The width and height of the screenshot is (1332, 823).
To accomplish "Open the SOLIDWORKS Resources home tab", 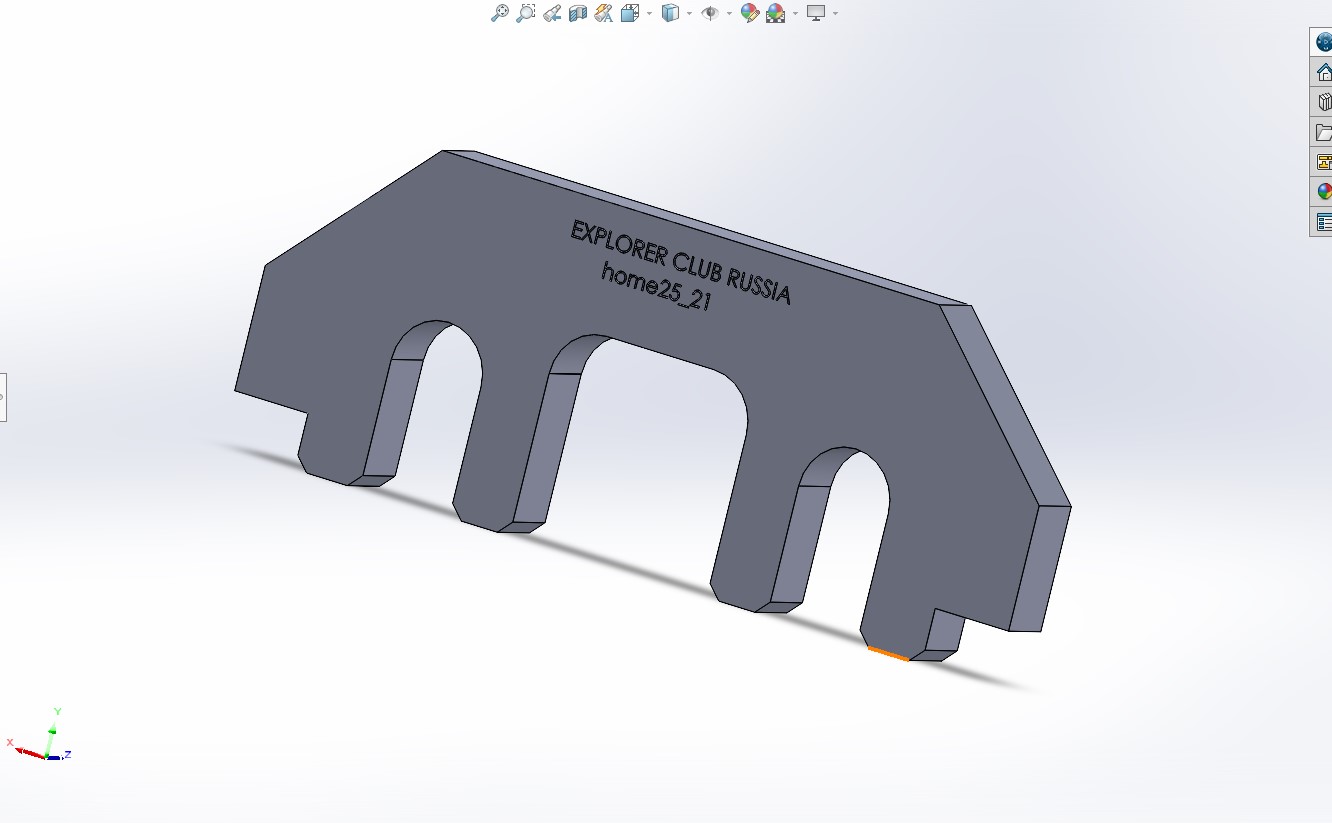I will [x=1322, y=72].
